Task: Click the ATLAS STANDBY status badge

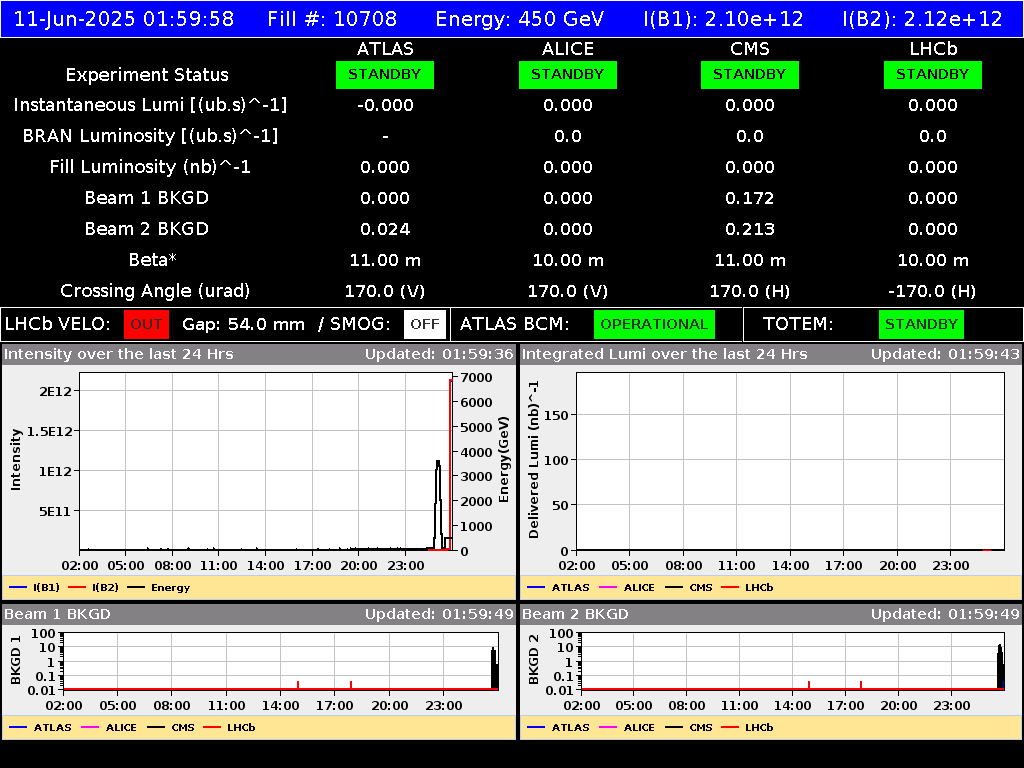Action: coord(385,74)
